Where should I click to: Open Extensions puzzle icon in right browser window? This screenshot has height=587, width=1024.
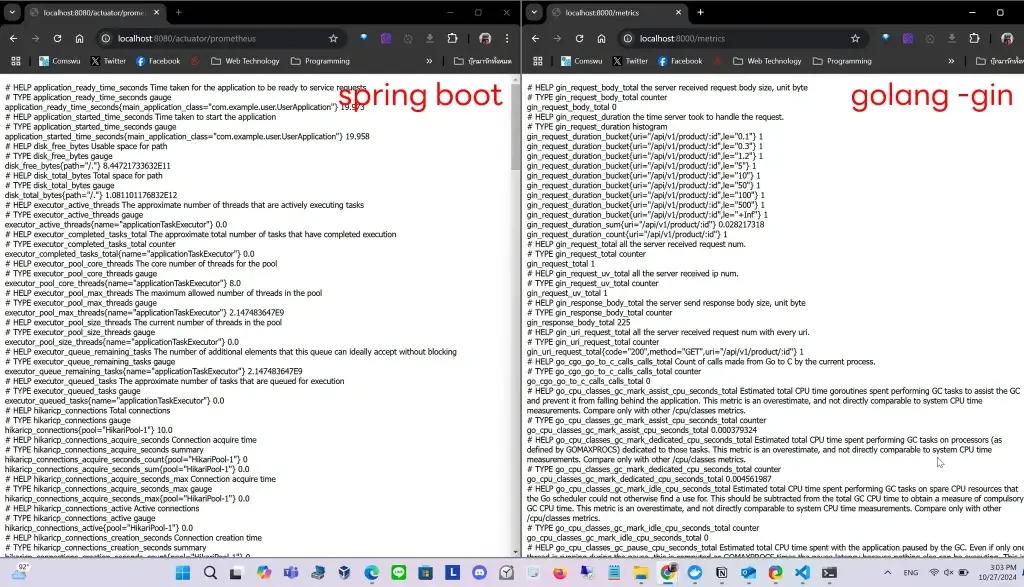[974, 39]
